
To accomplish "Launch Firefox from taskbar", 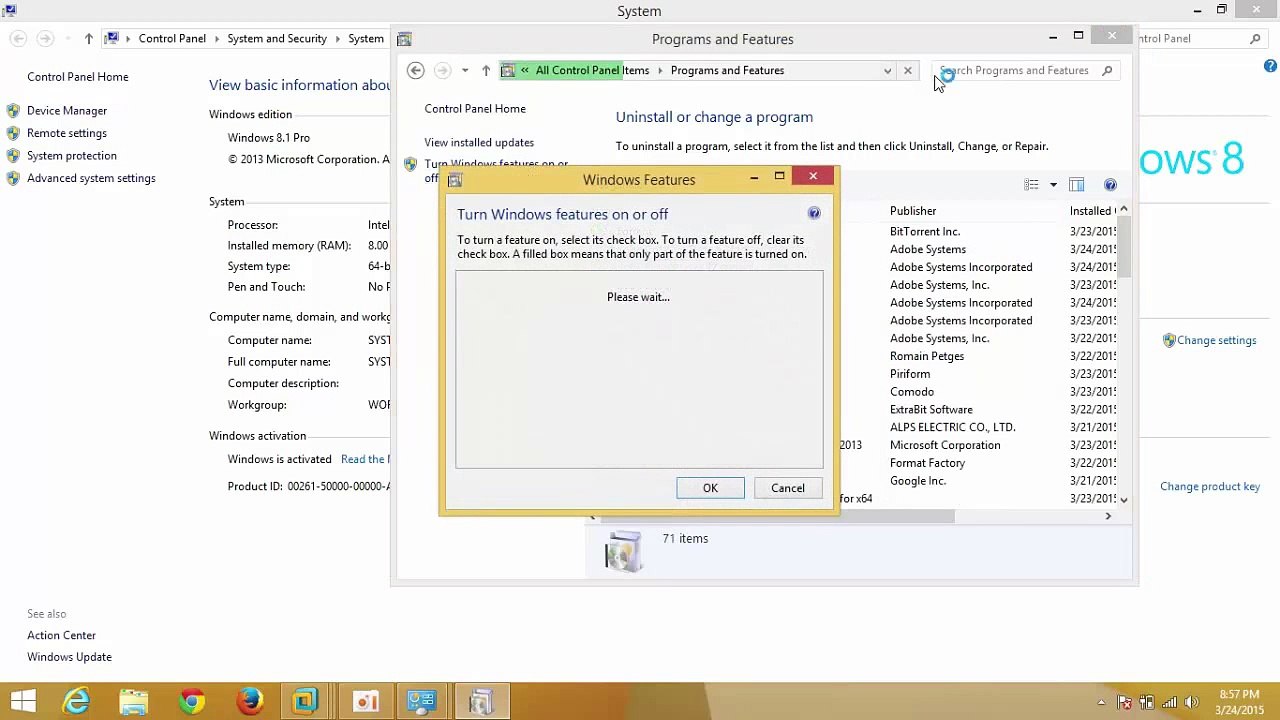I will tap(249, 701).
